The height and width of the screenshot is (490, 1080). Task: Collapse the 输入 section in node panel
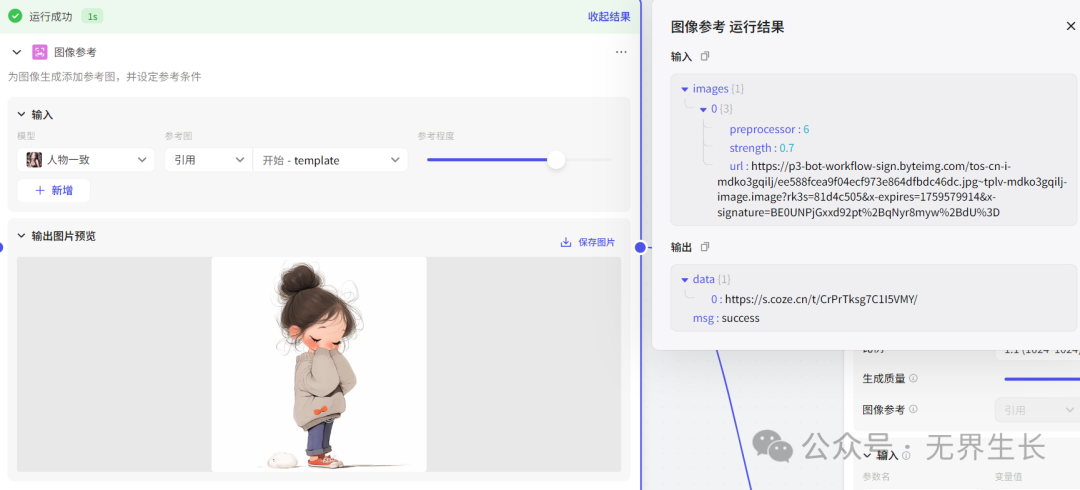point(21,114)
